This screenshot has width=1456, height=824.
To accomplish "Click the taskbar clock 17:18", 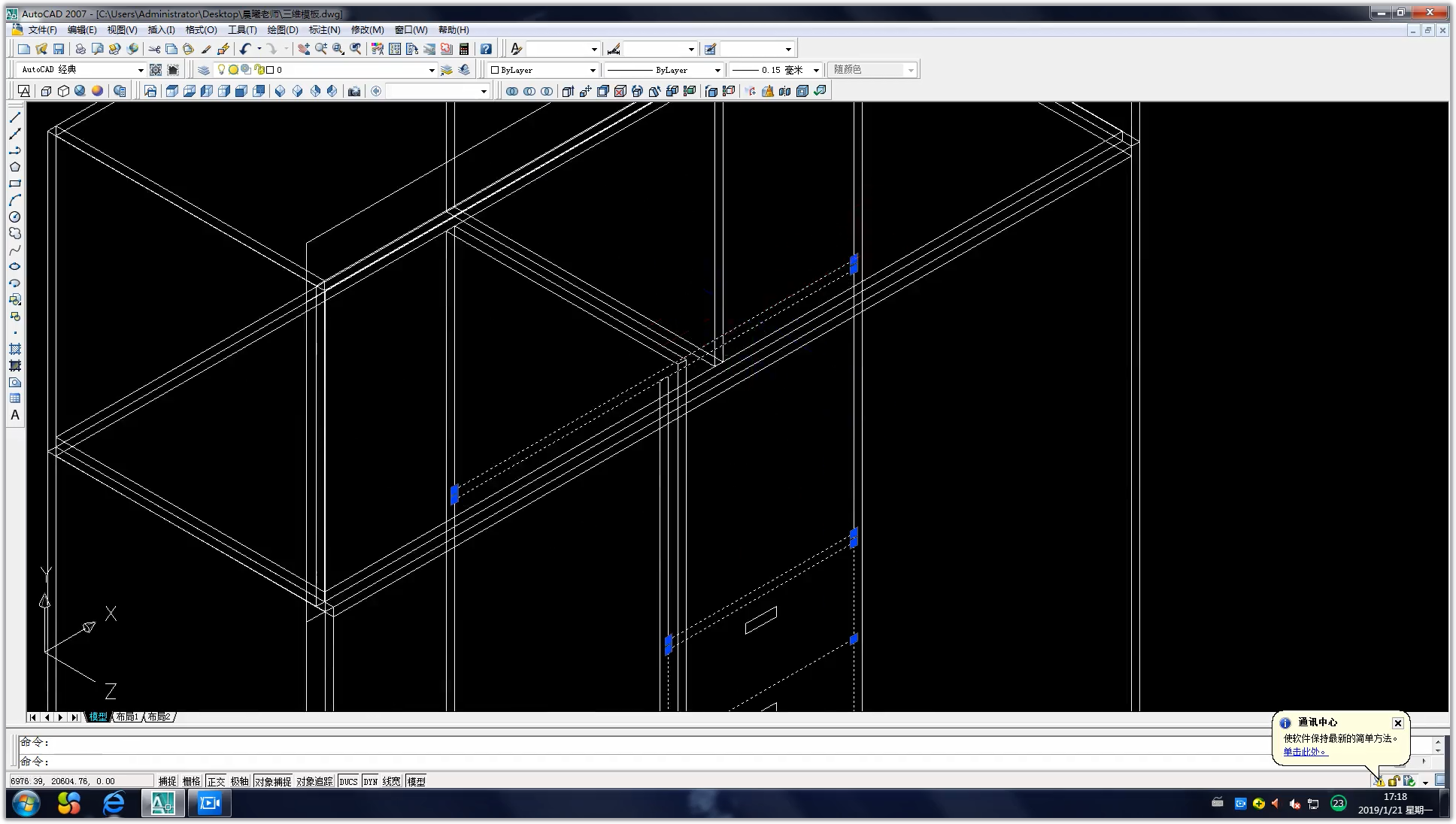I will point(1395,797).
